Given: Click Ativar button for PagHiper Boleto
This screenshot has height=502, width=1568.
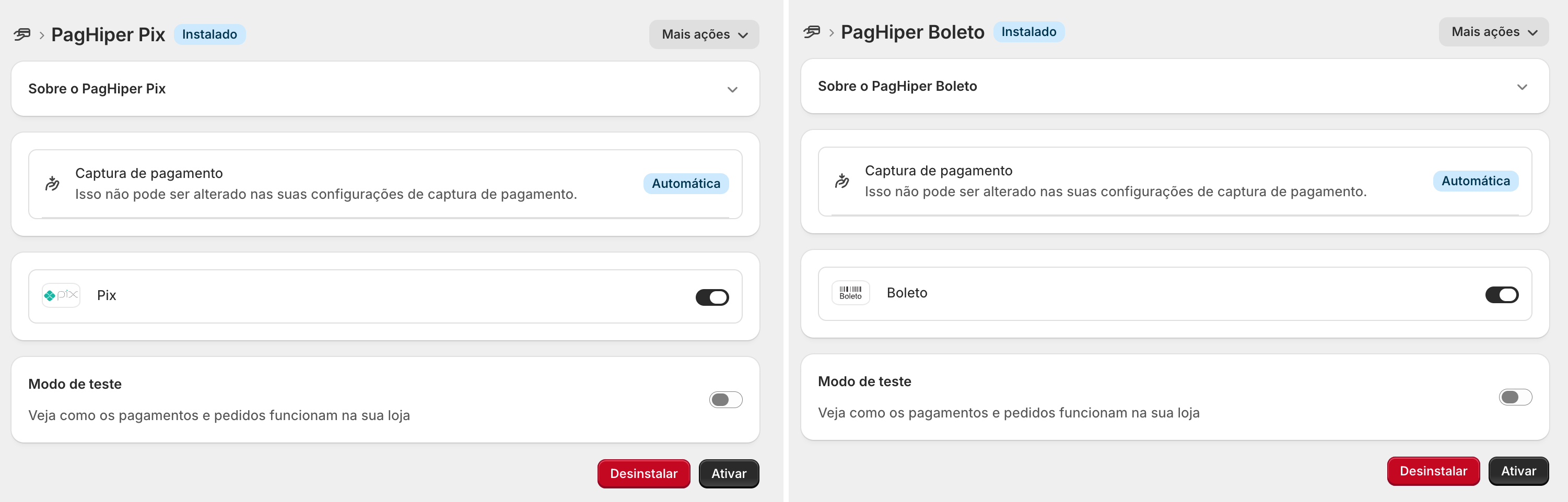Looking at the screenshot, I should [x=1518, y=471].
